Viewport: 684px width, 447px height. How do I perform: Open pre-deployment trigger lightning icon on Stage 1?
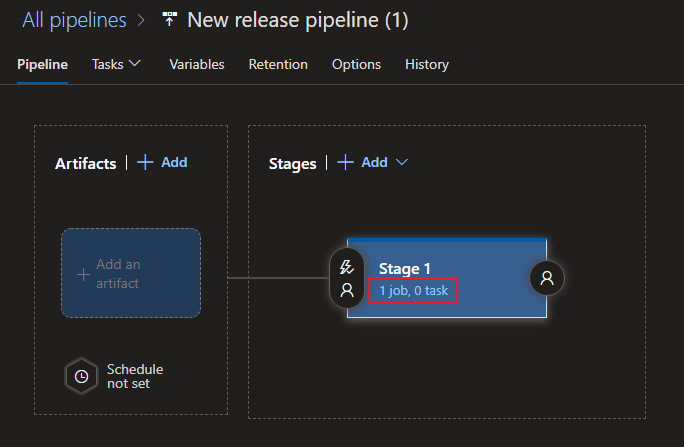(x=347, y=267)
